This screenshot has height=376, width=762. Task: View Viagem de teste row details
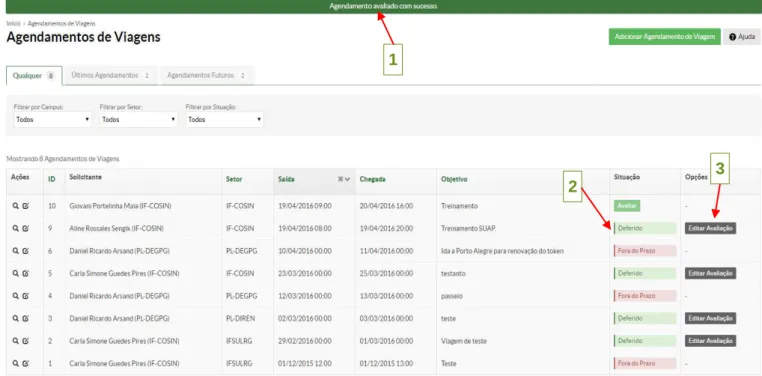coord(16,341)
